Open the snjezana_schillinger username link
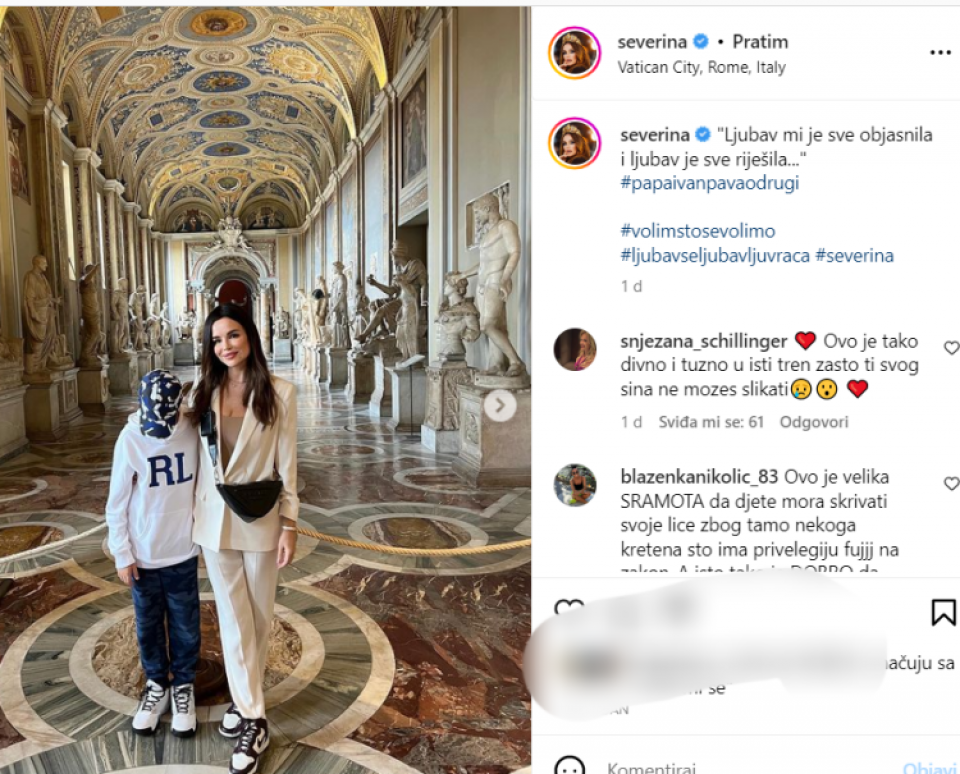Screen dimensions: 960x774 pyautogui.click(x=703, y=341)
